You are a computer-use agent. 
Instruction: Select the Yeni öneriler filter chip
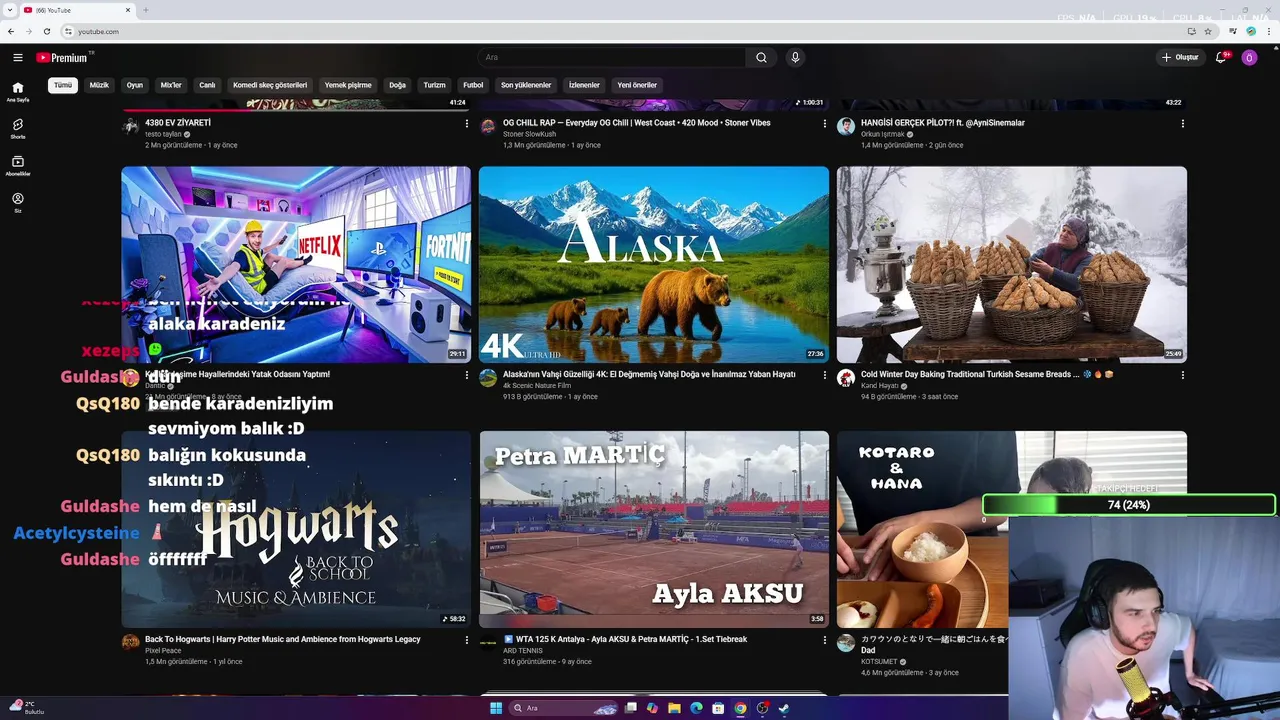[x=637, y=85]
